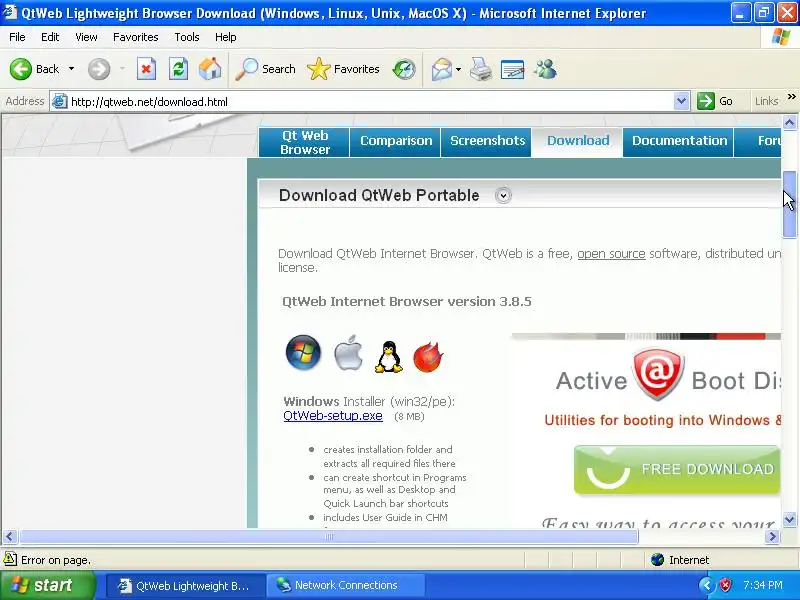800x600 pixels.
Task: Click horizontal scrollbar right arrow
Action: [x=772, y=536]
